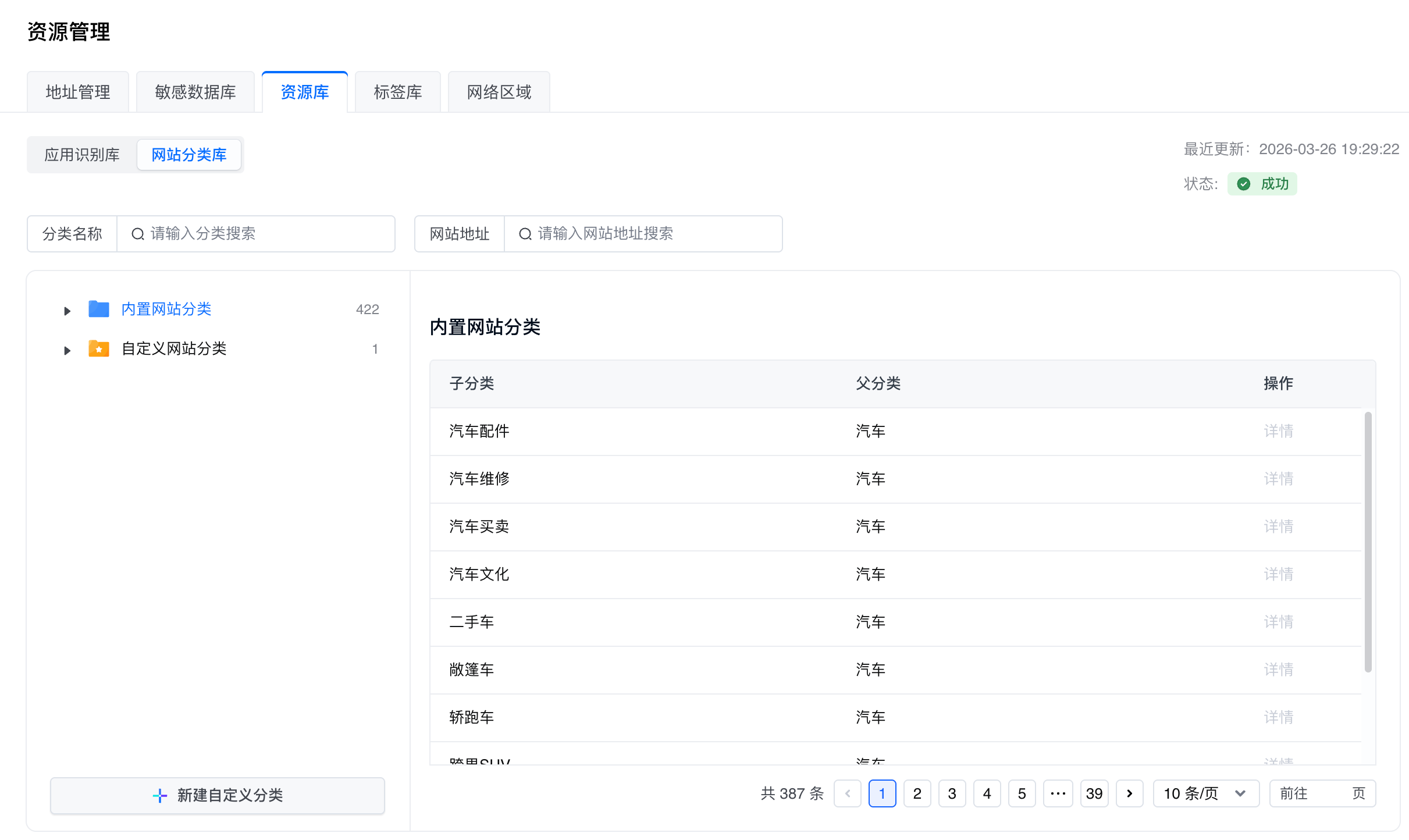Click the green success status check icon
The width and height of the screenshot is (1409, 840).
point(1244,184)
